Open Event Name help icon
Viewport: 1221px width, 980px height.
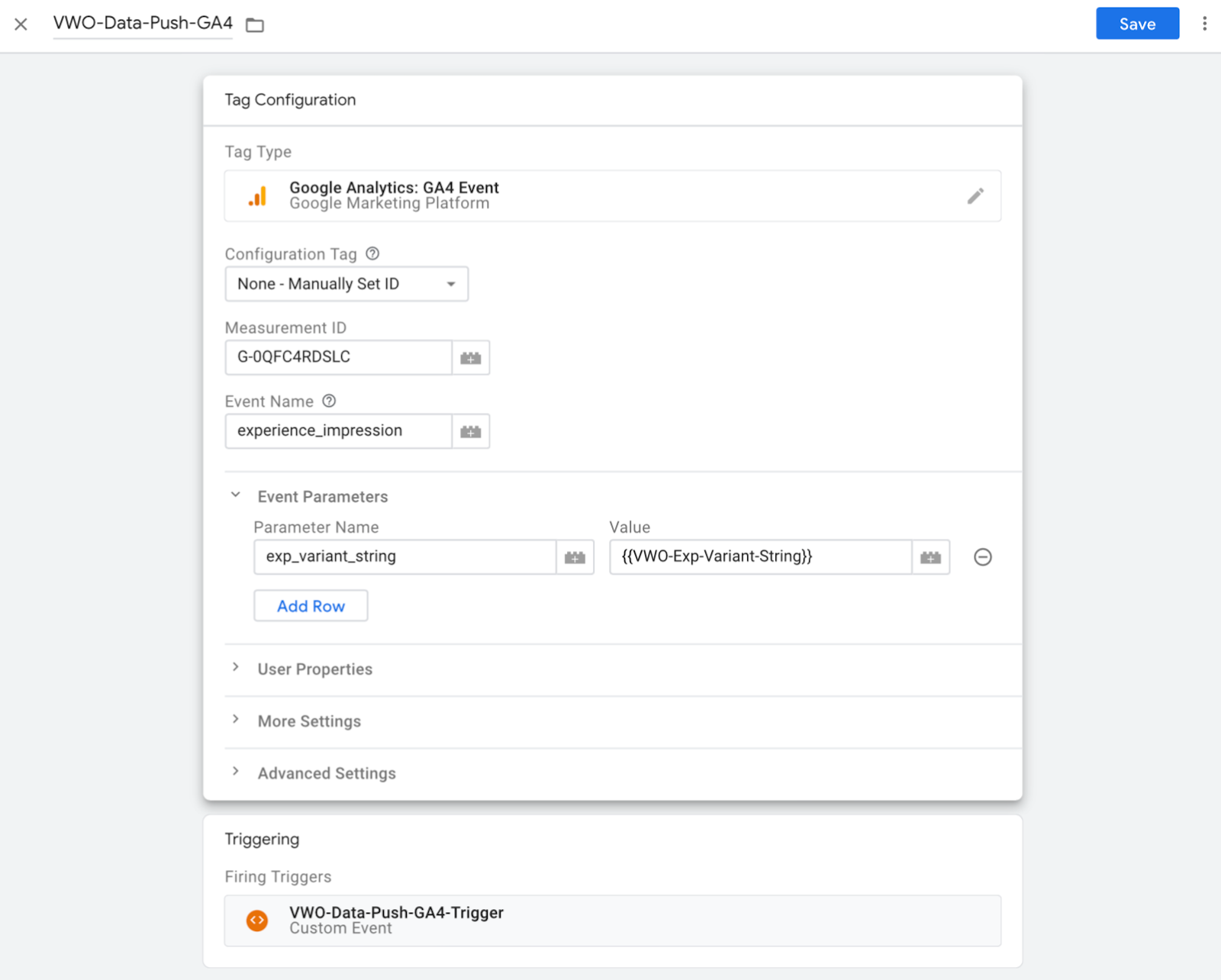coord(329,401)
